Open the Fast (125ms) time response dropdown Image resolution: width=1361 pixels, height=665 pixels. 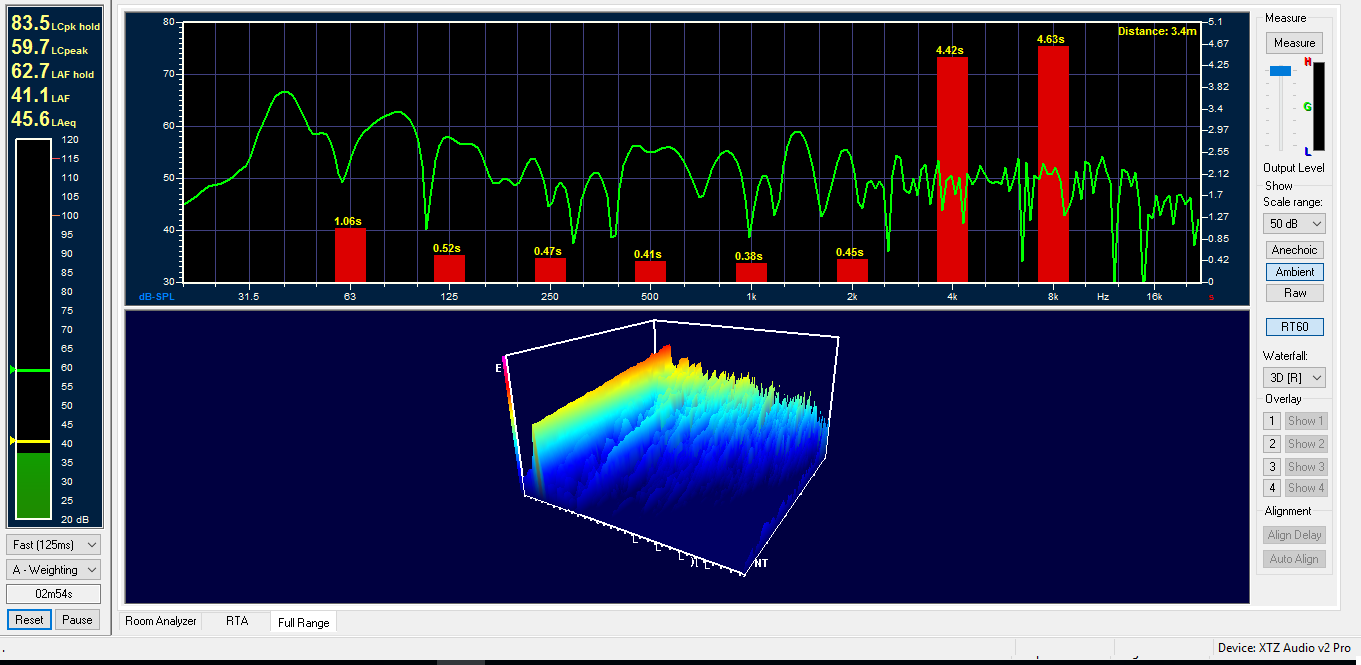[x=54, y=545]
